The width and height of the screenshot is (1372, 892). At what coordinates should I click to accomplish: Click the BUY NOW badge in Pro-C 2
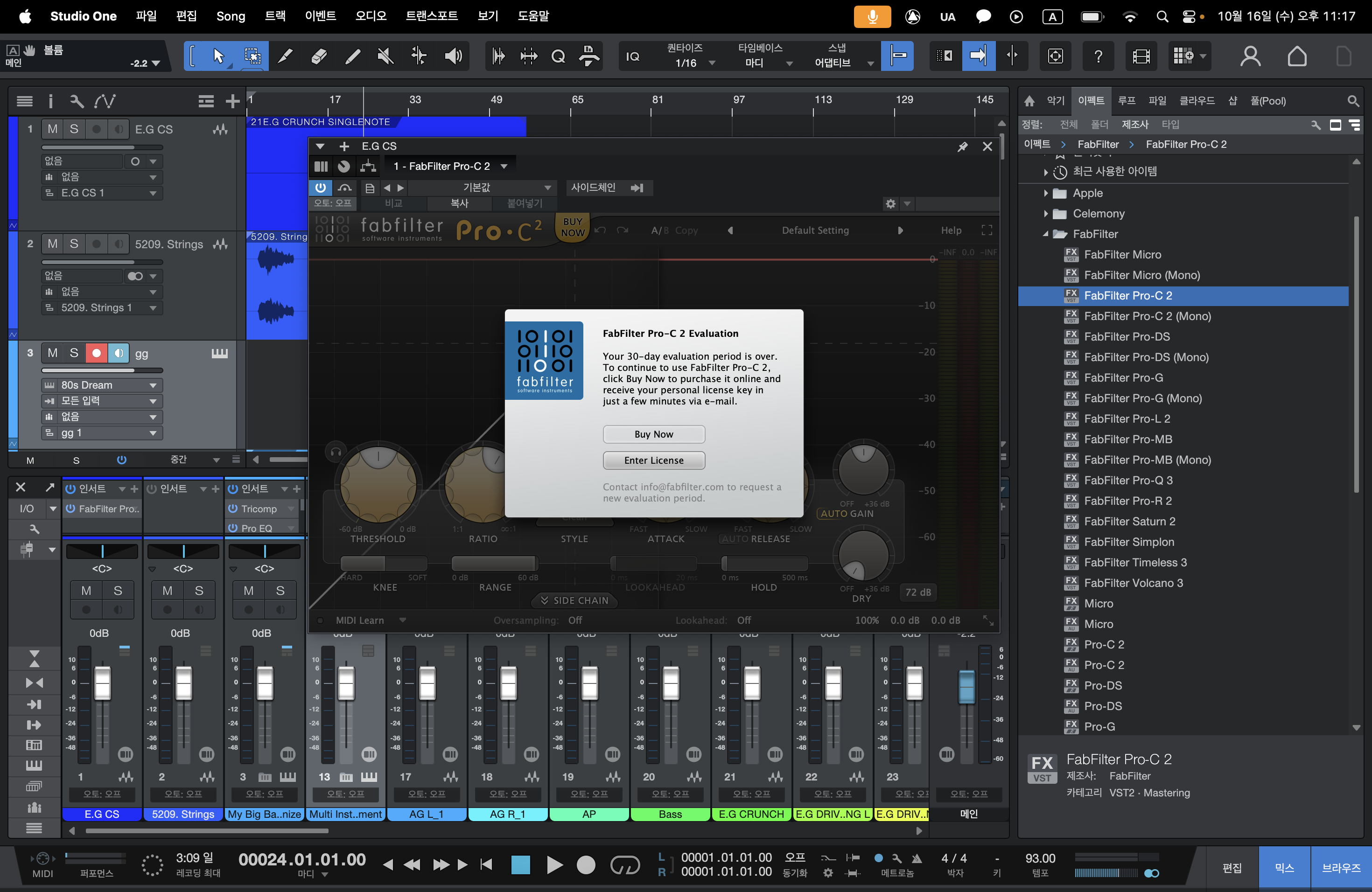pos(573,227)
